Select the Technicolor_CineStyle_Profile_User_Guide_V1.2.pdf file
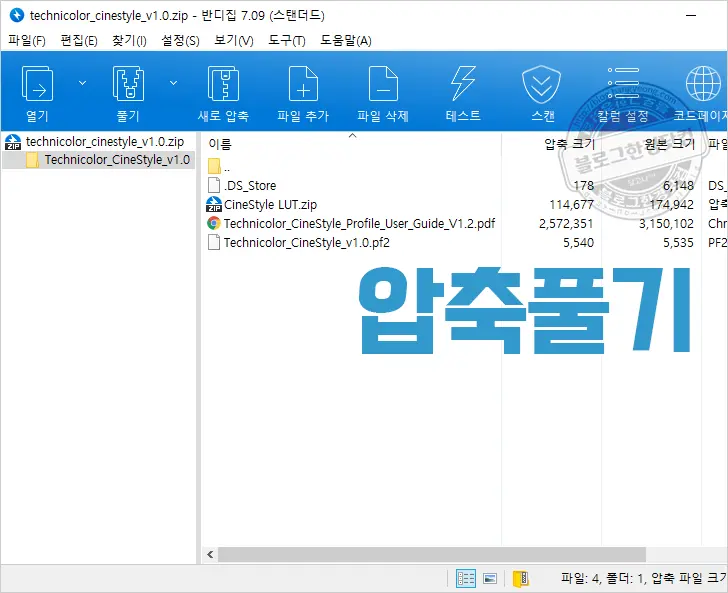The width and height of the screenshot is (728, 593). click(359, 223)
